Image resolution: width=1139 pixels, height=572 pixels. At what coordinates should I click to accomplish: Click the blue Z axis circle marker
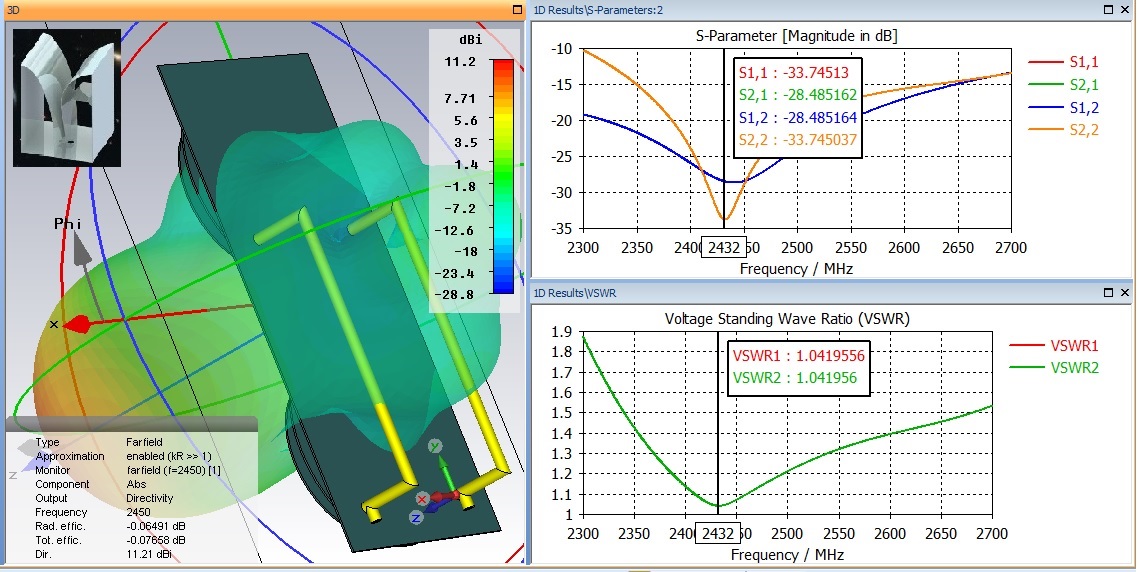pyautogui.click(x=416, y=517)
